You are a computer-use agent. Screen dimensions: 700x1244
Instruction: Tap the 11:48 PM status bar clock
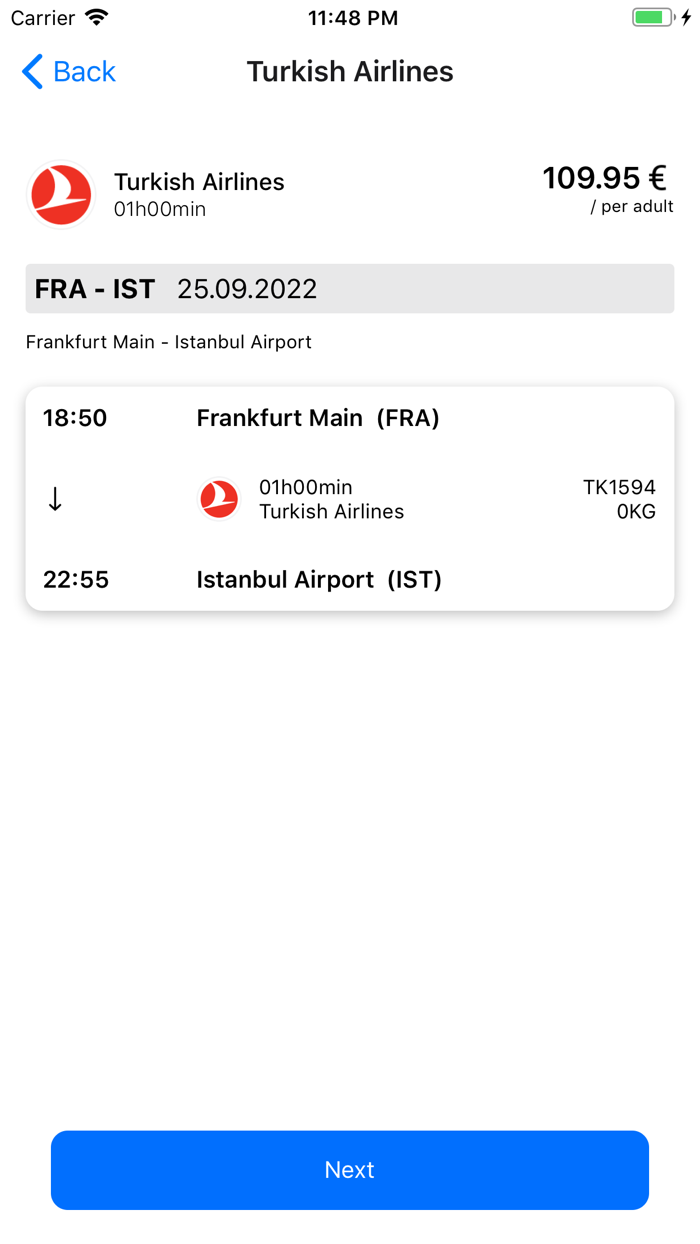[x=353, y=18]
